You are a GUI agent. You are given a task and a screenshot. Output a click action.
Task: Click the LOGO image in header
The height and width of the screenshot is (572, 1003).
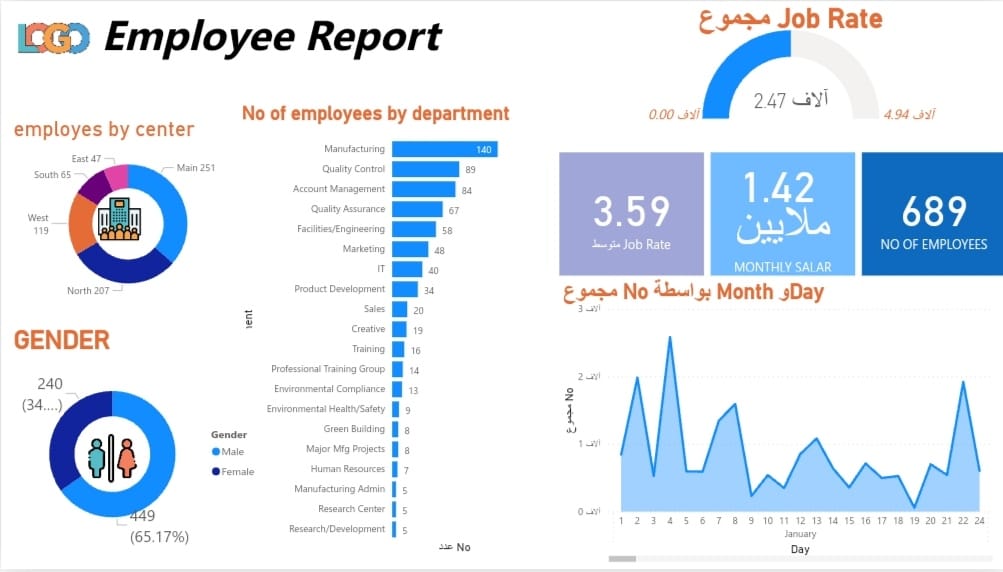(53, 37)
